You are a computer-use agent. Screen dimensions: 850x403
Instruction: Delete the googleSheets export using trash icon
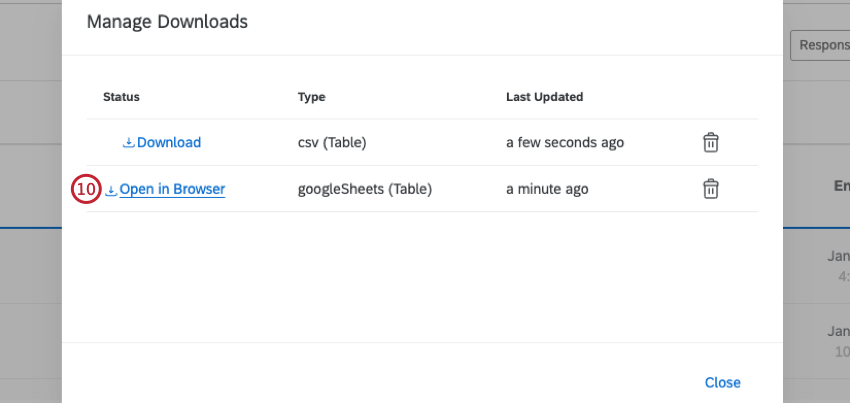710,189
